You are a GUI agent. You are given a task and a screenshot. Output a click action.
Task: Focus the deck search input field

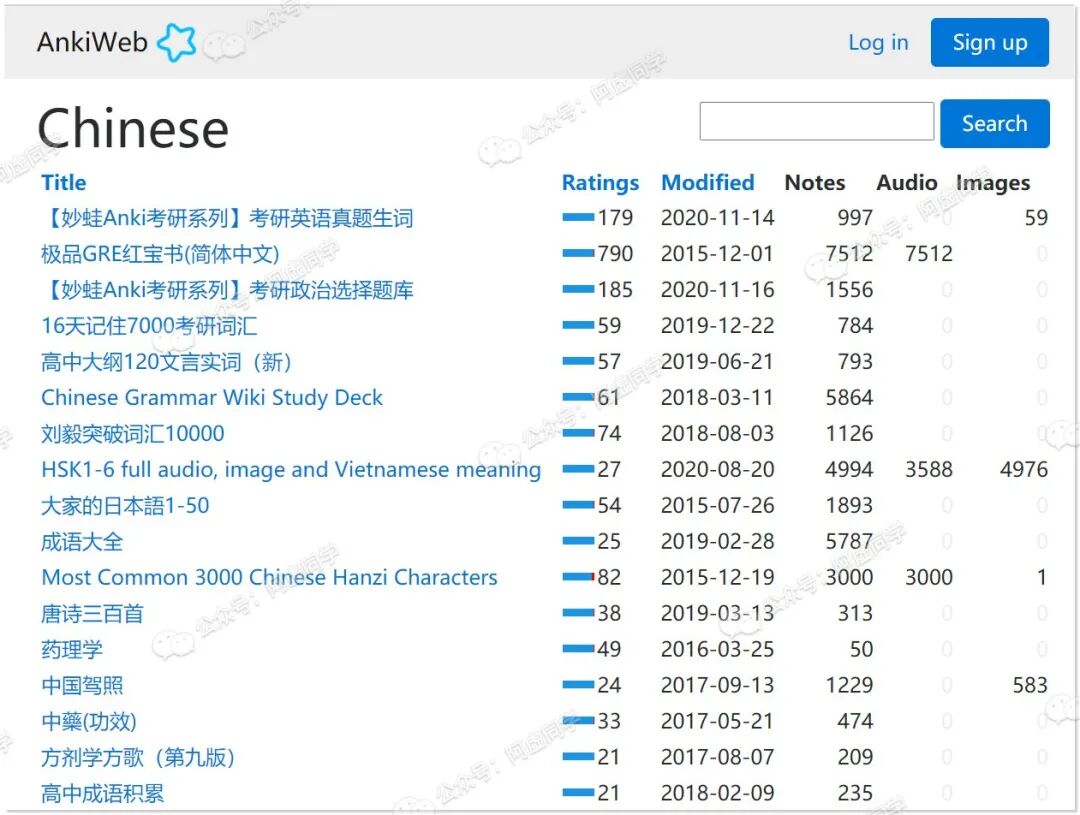817,121
